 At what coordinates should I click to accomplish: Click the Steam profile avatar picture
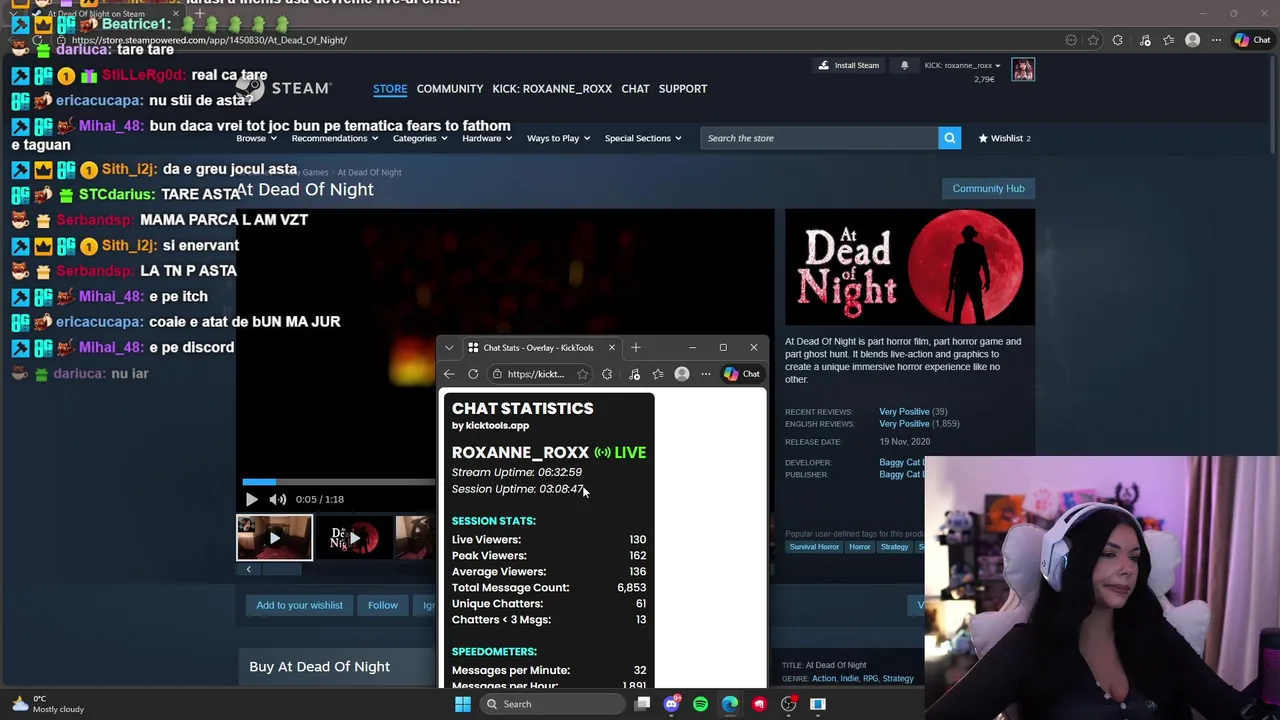pos(1022,69)
